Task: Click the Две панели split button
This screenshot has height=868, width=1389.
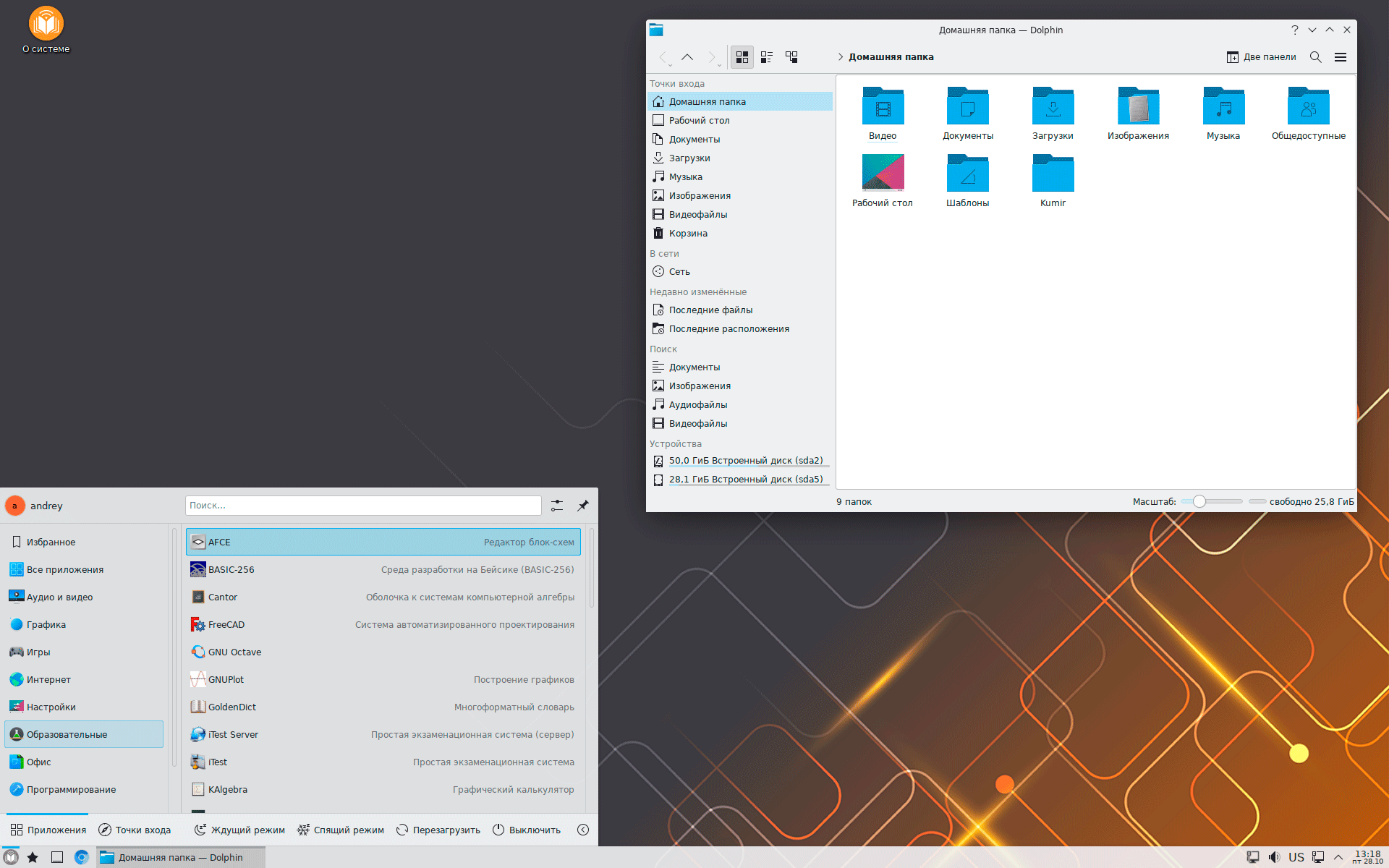Action: pos(1261,57)
